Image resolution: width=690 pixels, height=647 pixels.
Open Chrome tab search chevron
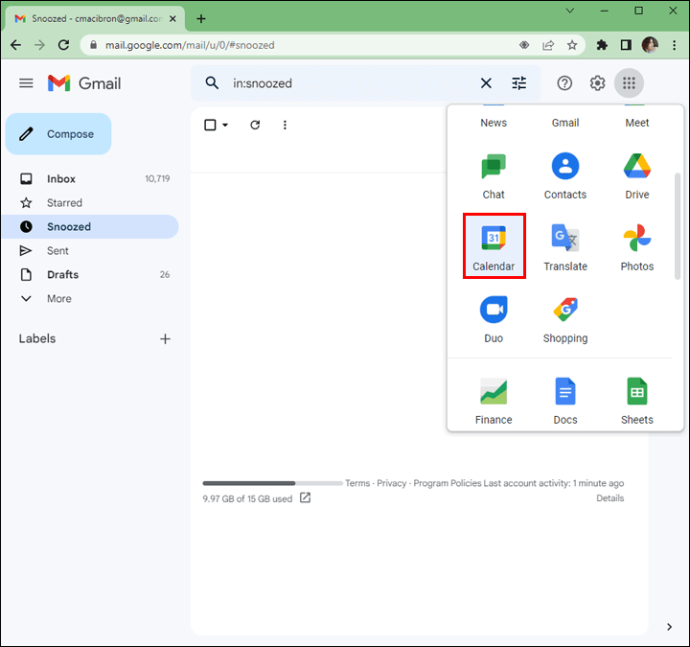[x=569, y=11]
